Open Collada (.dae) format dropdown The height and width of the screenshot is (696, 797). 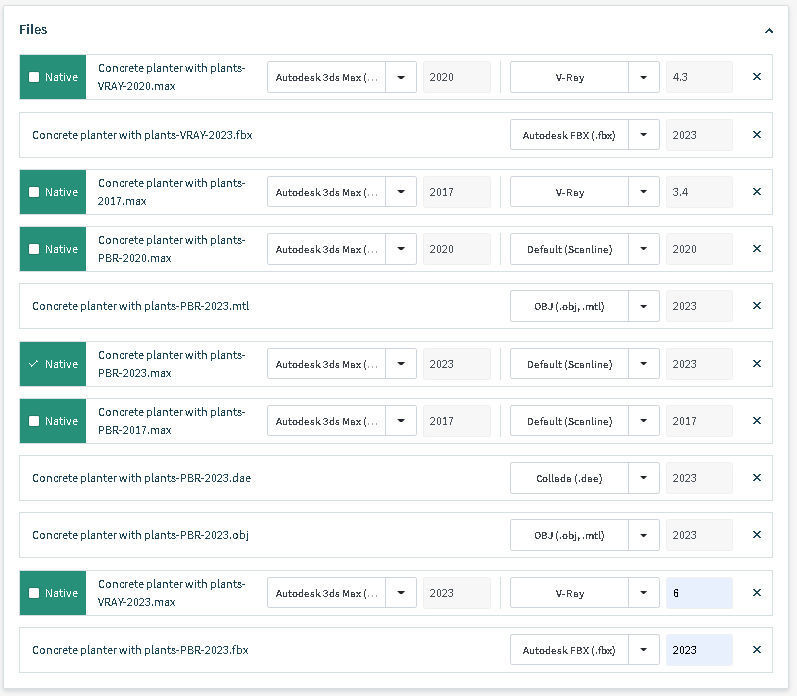point(644,478)
